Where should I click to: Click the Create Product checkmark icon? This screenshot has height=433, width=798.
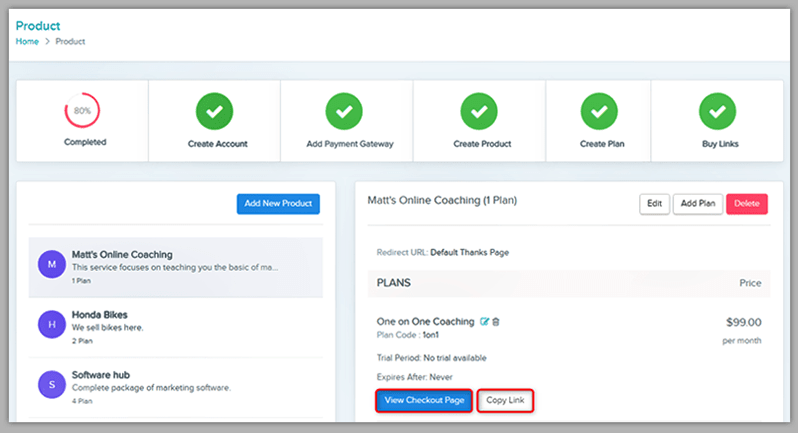coord(479,111)
